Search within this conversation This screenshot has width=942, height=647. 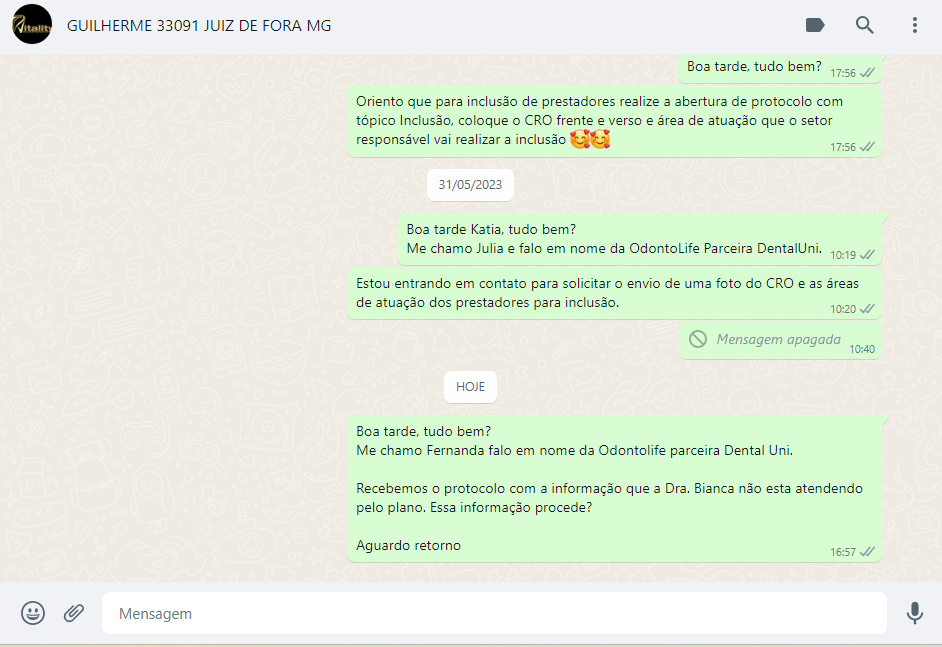(x=865, y=25)
